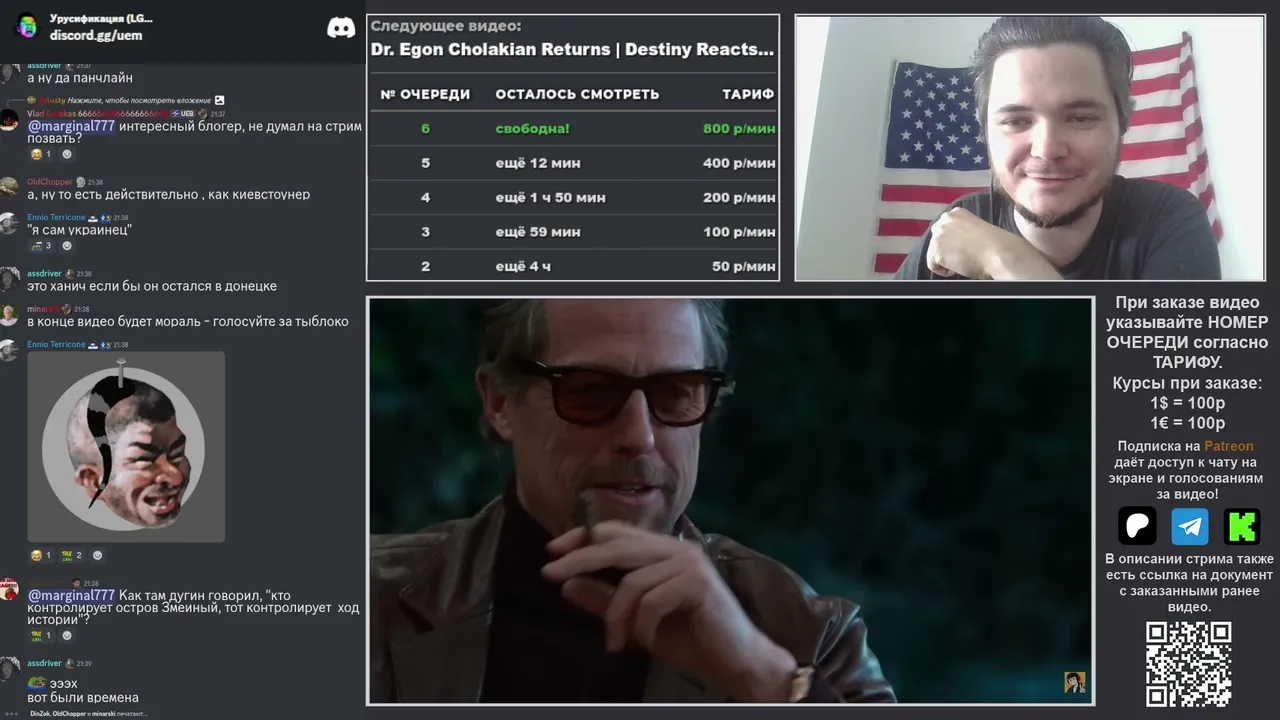This screenshot has height=720, width=1280.
Task: Open the discord.gg/uem invite link
Action: [x=96, y=35]
